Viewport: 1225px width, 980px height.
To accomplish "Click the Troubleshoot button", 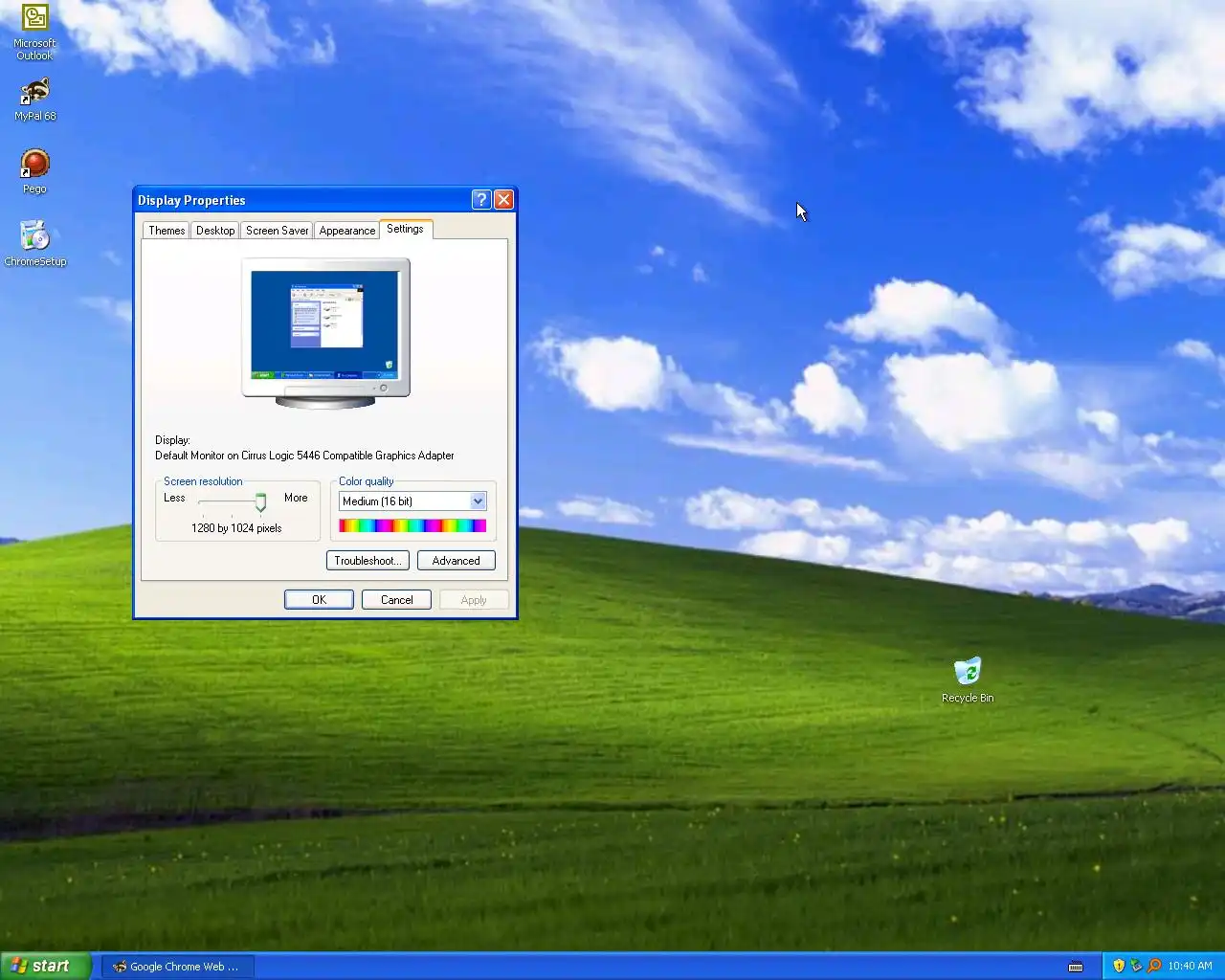I will [x=368, y=561].
